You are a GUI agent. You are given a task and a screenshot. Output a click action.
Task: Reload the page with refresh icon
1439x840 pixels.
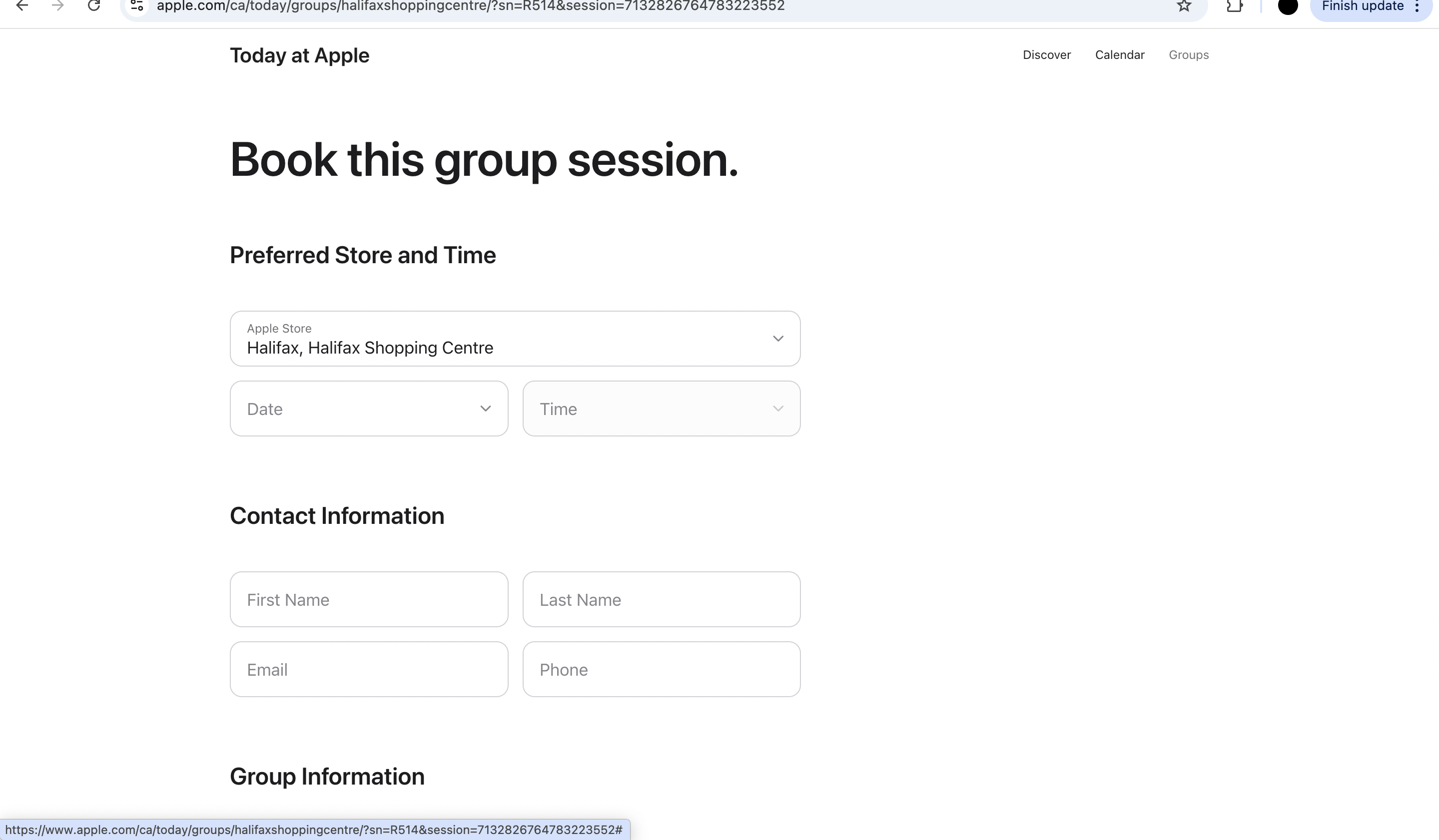pyautogui.click(x=94, y=6)
